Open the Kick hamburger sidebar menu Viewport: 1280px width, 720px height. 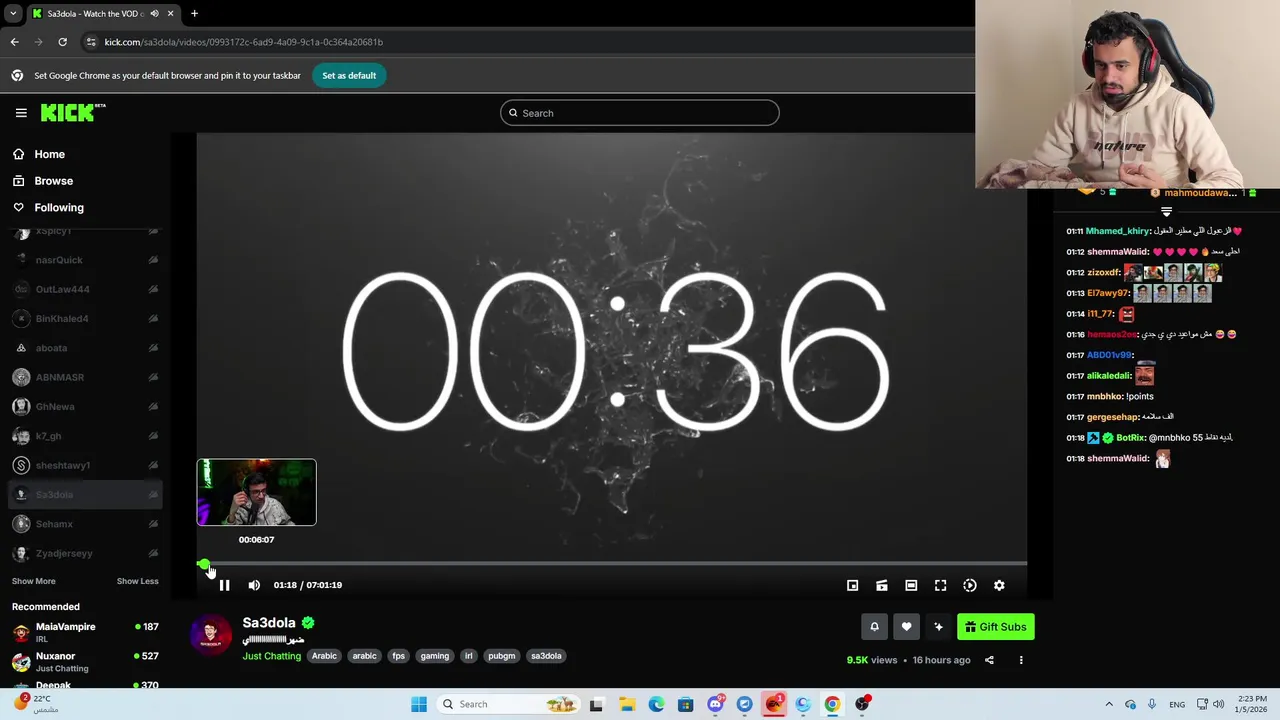coord(21,113)
